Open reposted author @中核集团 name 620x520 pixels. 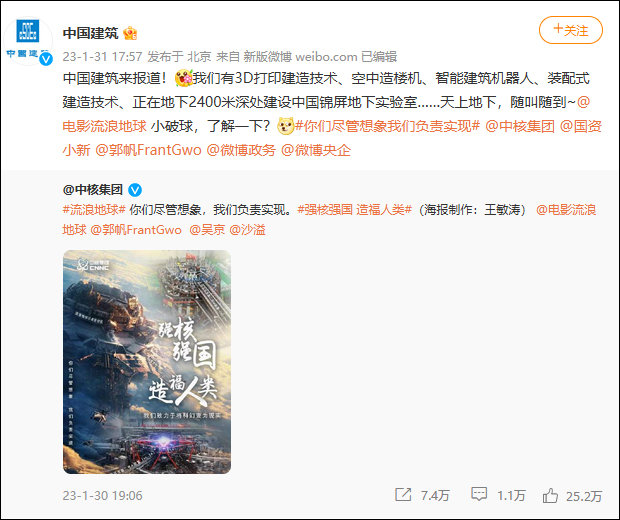click(x=93, y=190)
